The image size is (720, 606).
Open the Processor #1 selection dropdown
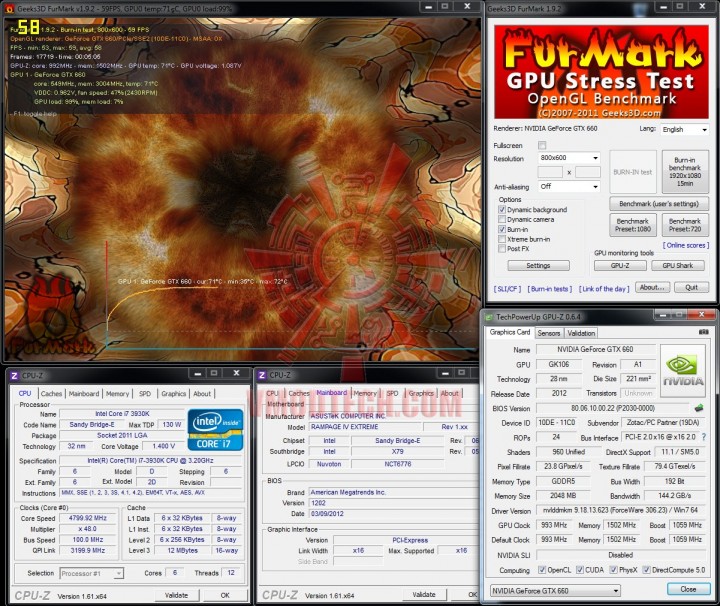coord(91,573)
